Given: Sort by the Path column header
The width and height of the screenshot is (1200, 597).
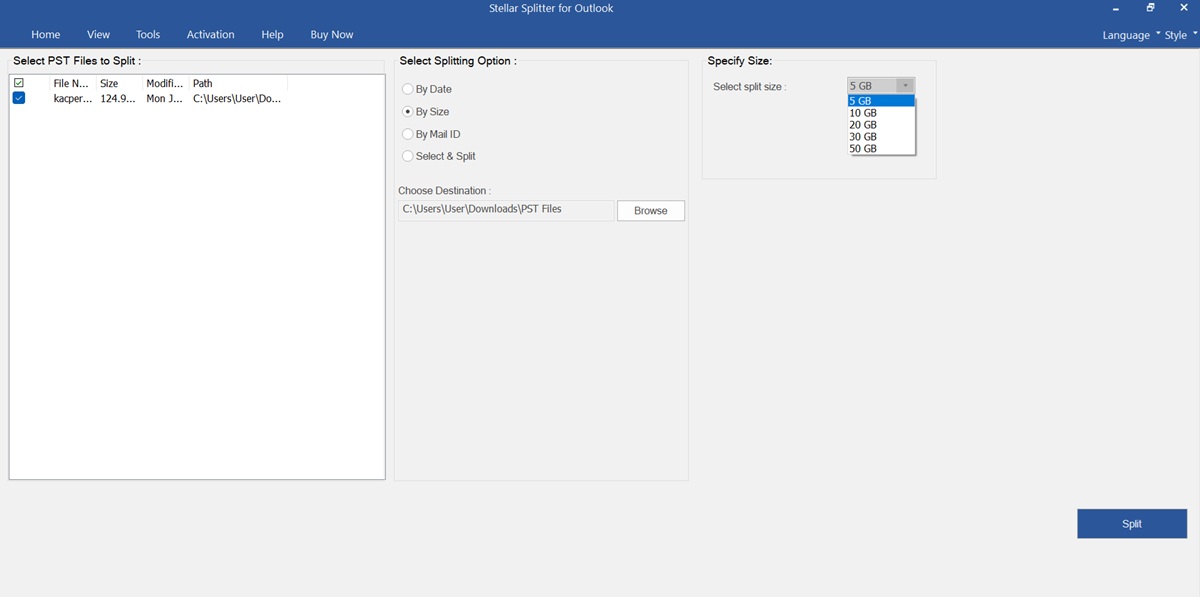Looking at the screenshot, I should coord(238,83).
